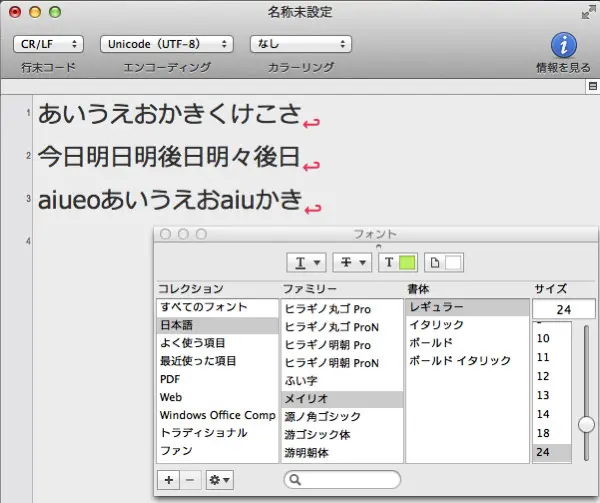Pick font size 14
Viewport: 600px width, 503px height.
point(552,414)
